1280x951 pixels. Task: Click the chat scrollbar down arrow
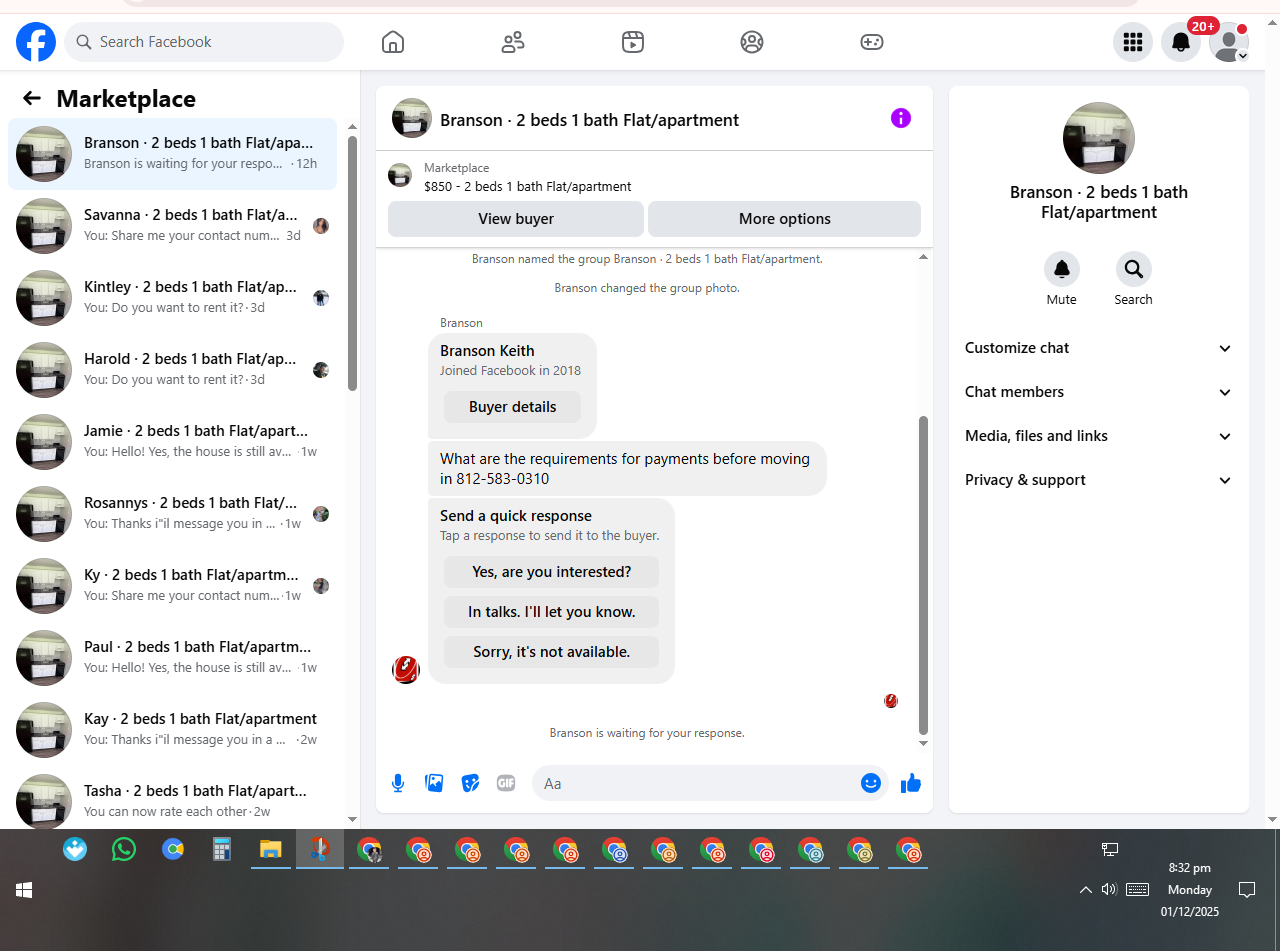click(x=923, y=743)
